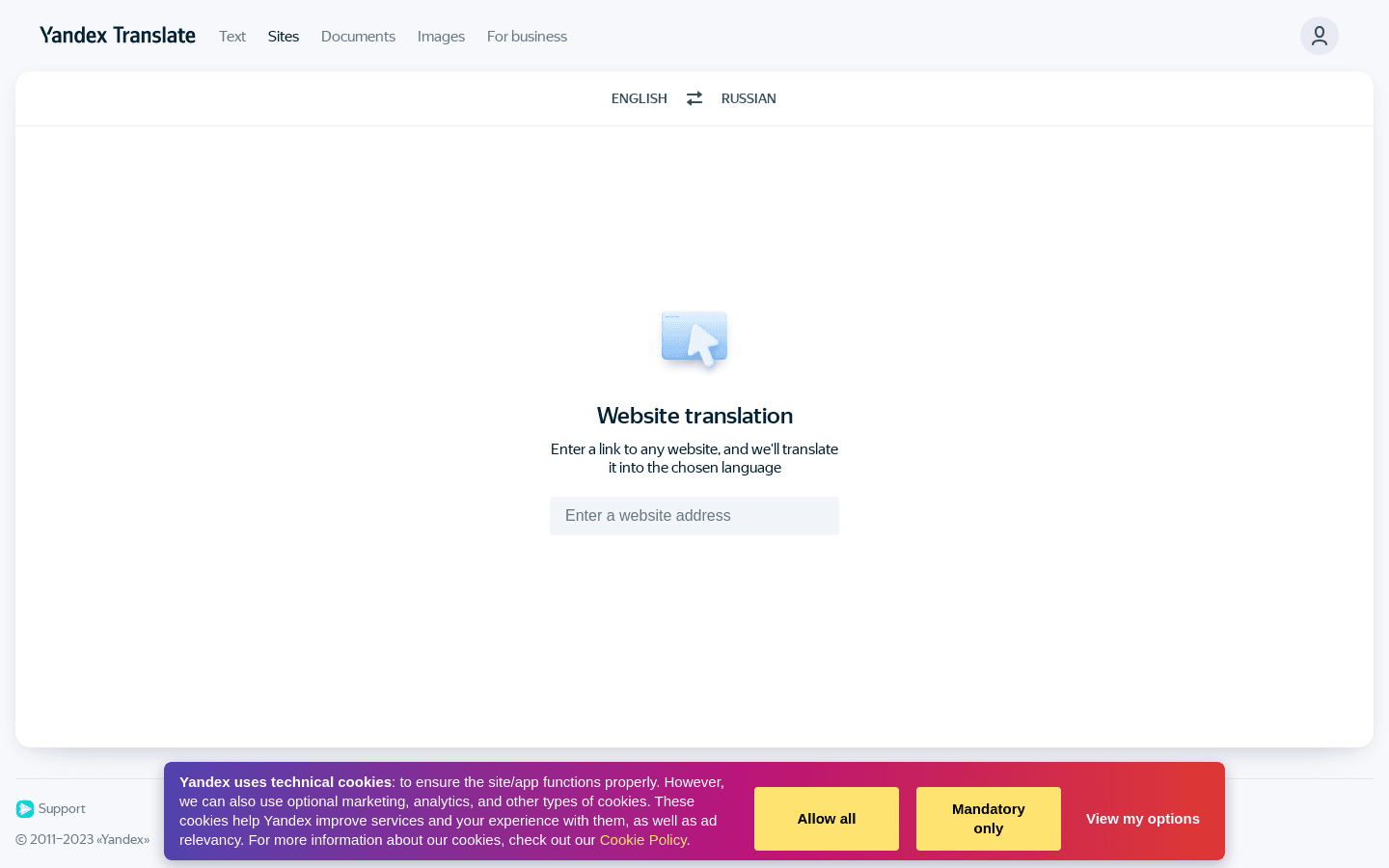Click Allow all cookies
1389x868 pixels.
click(827, 818)
